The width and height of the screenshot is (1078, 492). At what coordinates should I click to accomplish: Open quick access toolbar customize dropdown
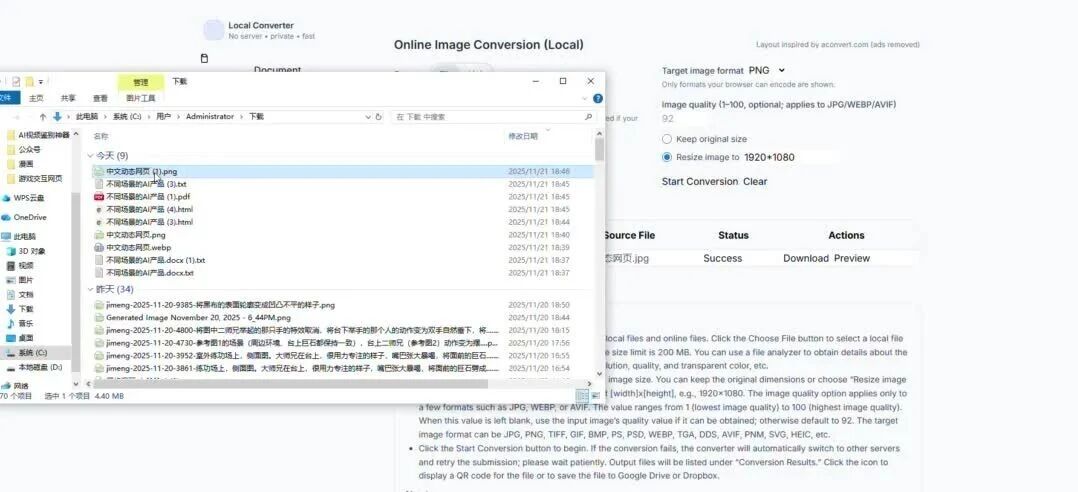tap(41, 82)
